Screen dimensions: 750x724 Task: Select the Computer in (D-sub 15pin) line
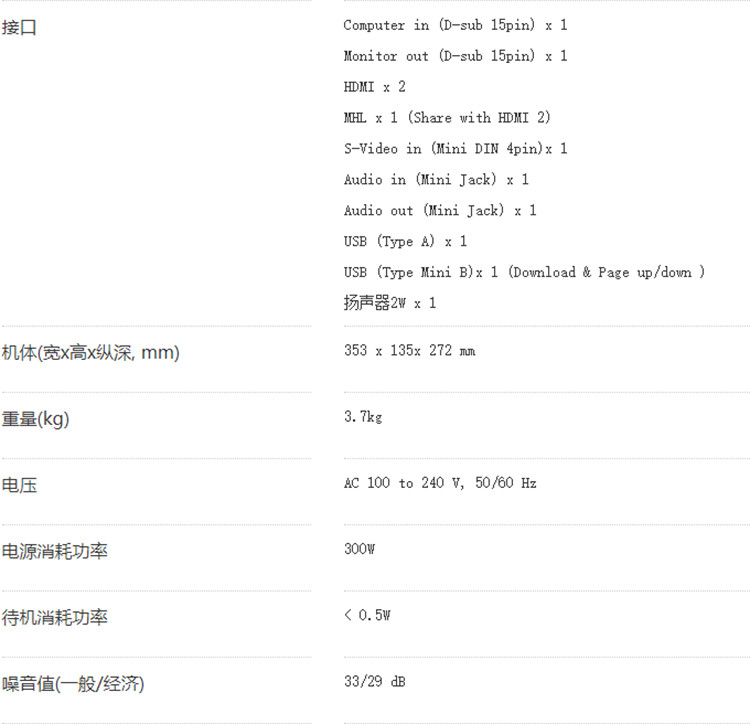pos(455,25)
